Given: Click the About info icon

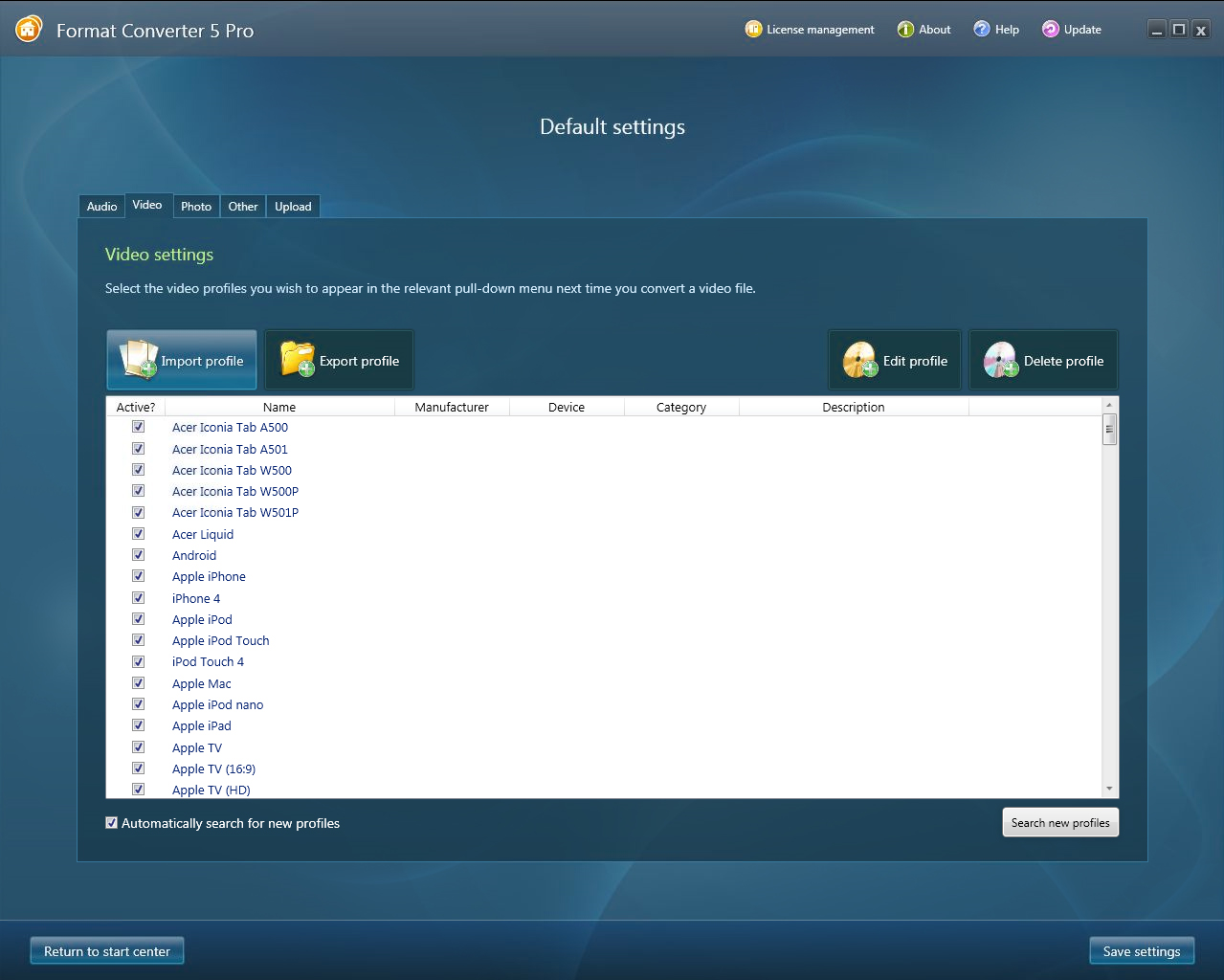Looking at the screenshot, I should pos(905,30).
